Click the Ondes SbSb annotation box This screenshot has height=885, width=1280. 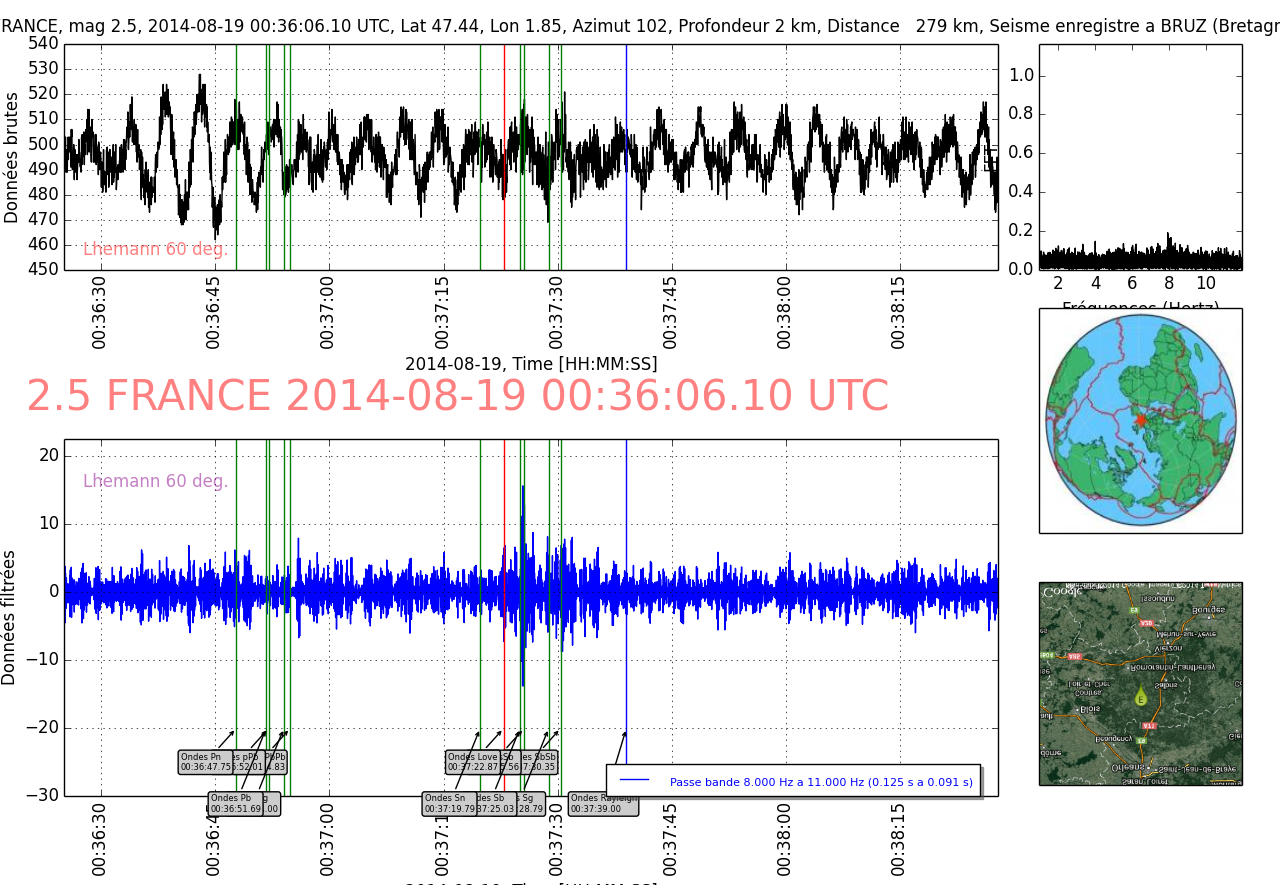[x=540, y=762]
